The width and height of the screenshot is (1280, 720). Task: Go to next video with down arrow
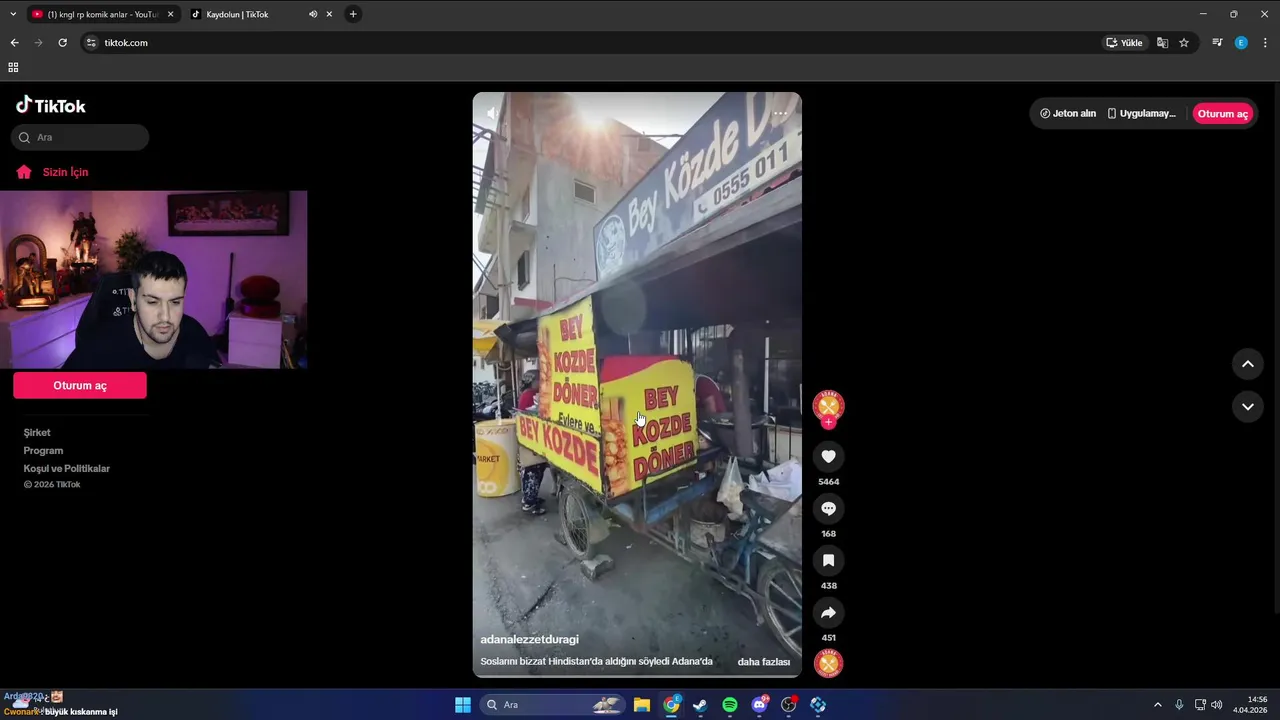click(x=1247, y=407)
